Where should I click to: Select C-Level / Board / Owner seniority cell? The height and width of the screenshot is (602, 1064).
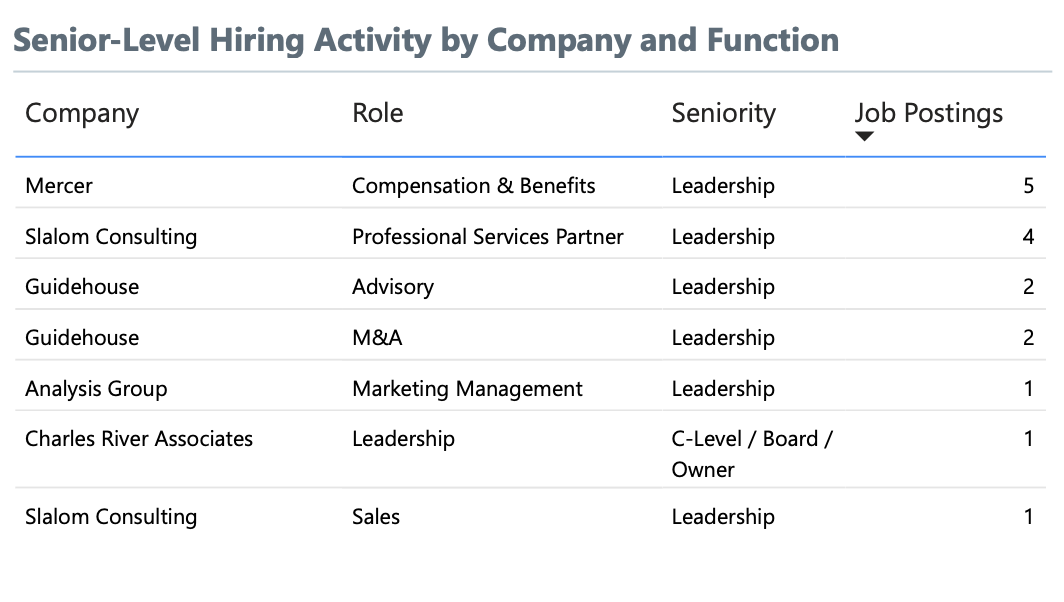point(752,454)
